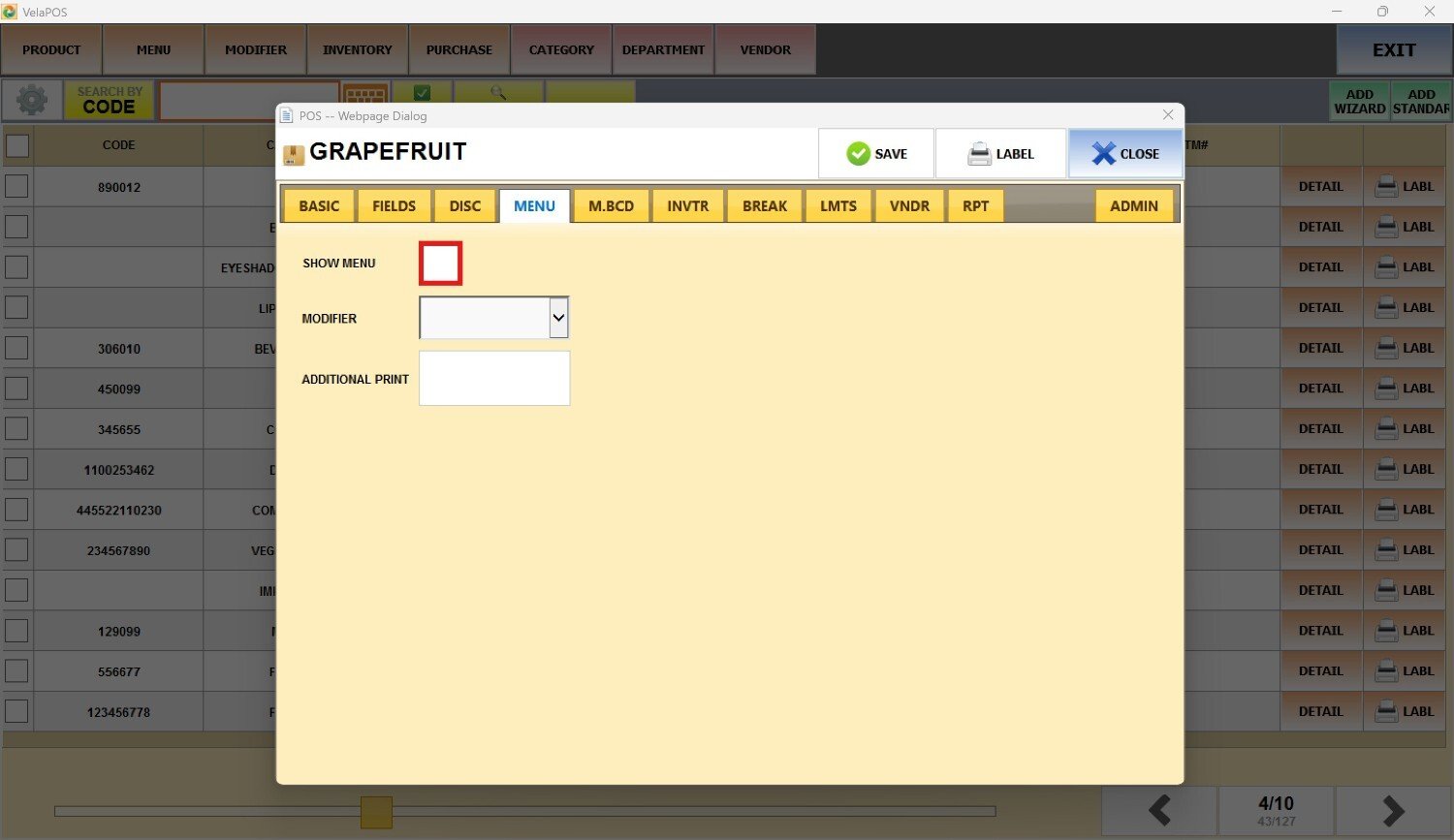Viewport: 1454px width, 840px height.
Task: Print label for product code 890012
Action: click(1405, 186)
